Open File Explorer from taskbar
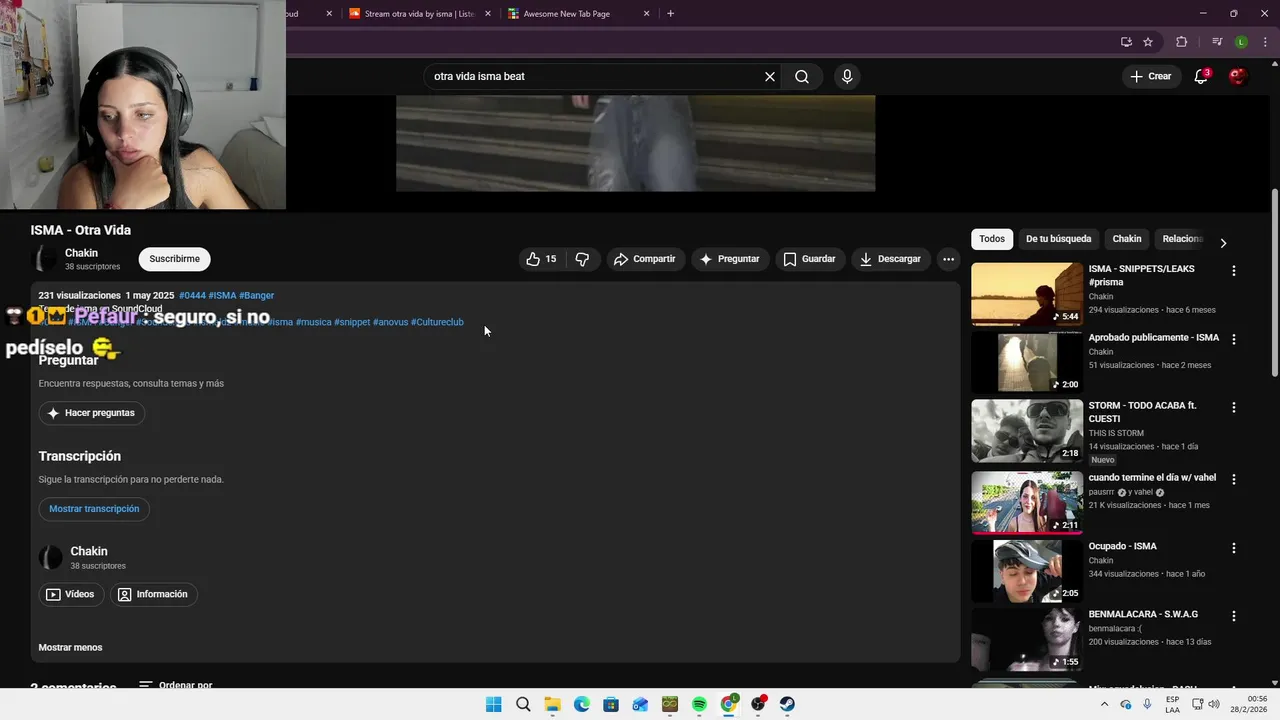Viewport: 1280px width, 720px height. tap(552, 705)
